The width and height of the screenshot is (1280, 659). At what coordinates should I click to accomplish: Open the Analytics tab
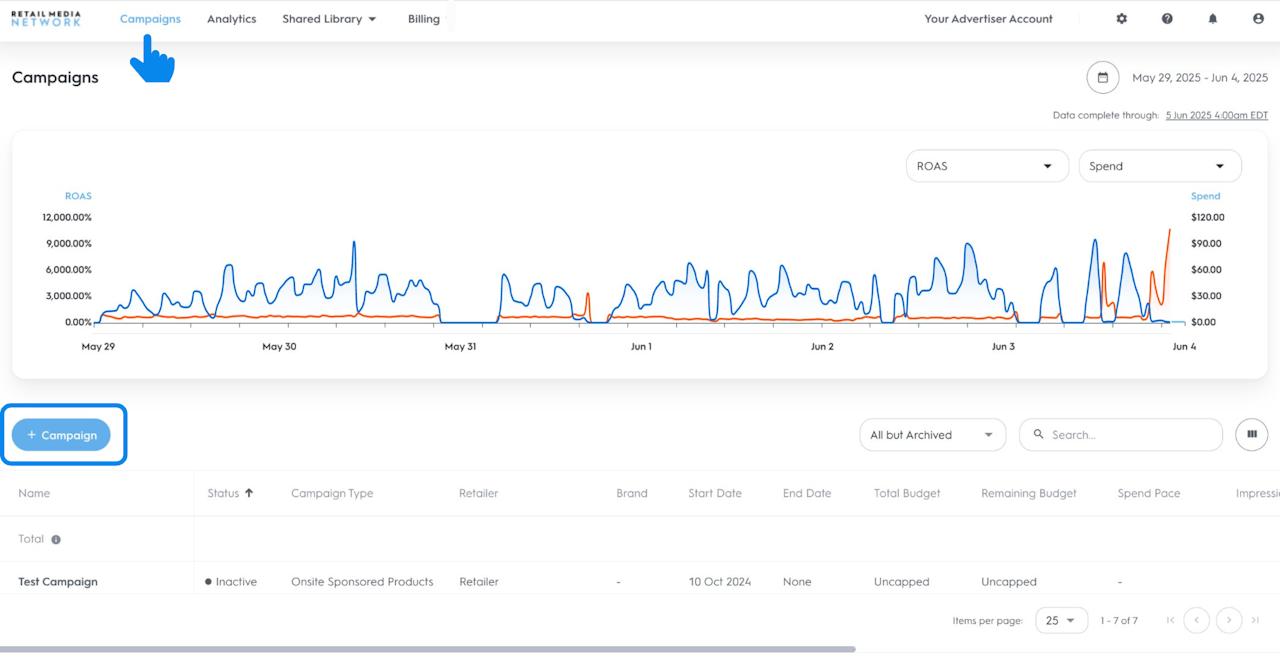tap(232, 19)
